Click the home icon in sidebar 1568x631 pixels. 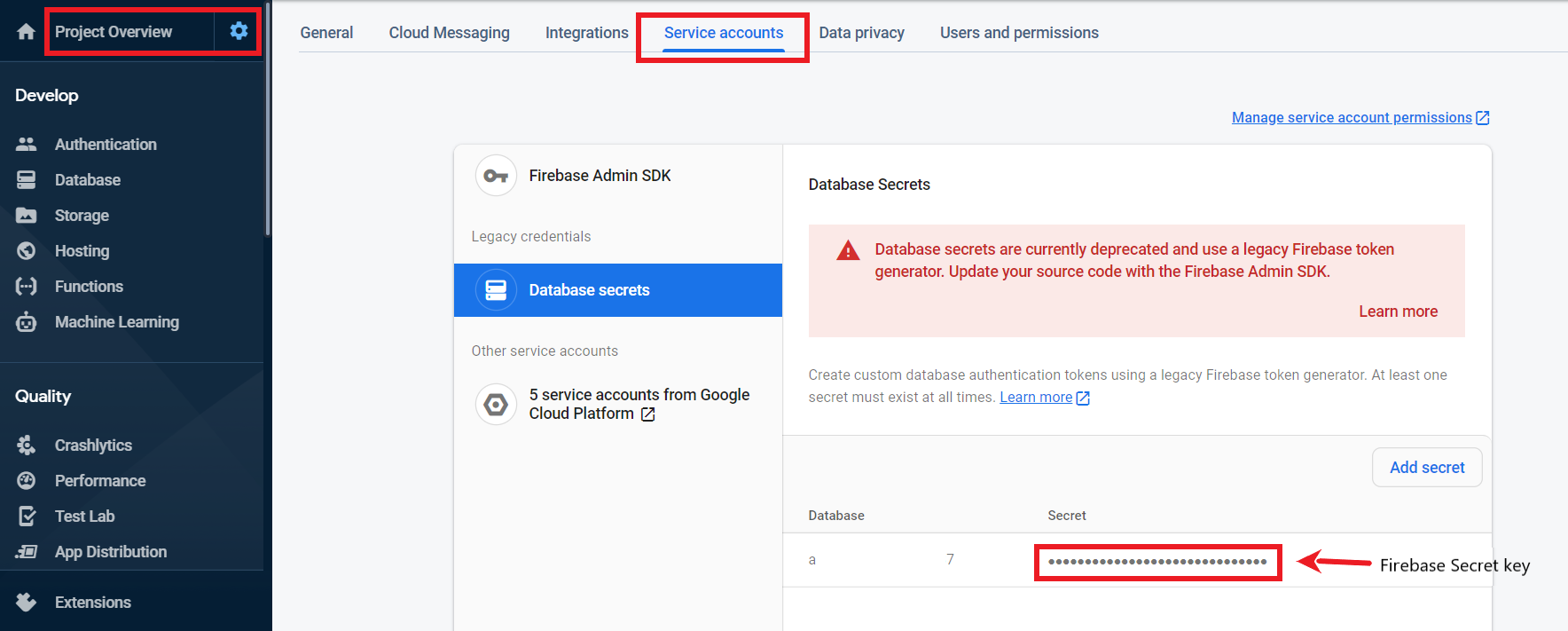pyautogui.click(x=26, y=32)
